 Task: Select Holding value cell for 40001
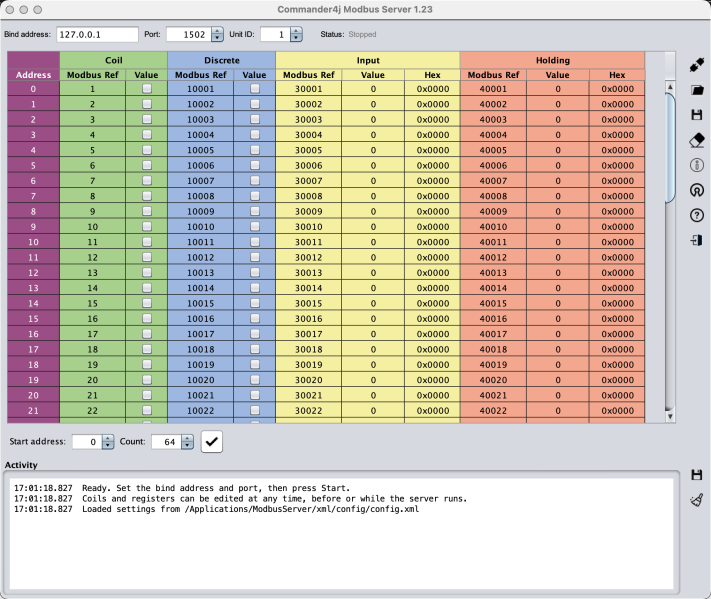[x=558, y=89]
